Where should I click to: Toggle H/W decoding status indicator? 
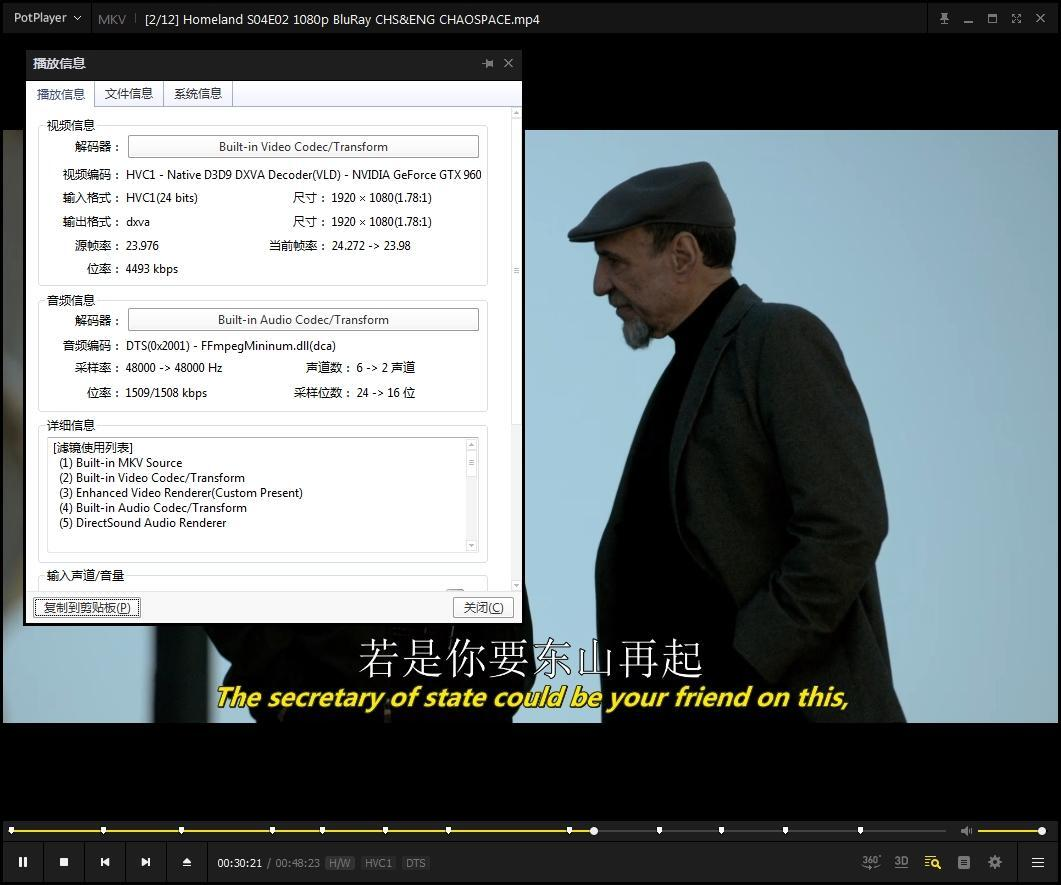339,862
